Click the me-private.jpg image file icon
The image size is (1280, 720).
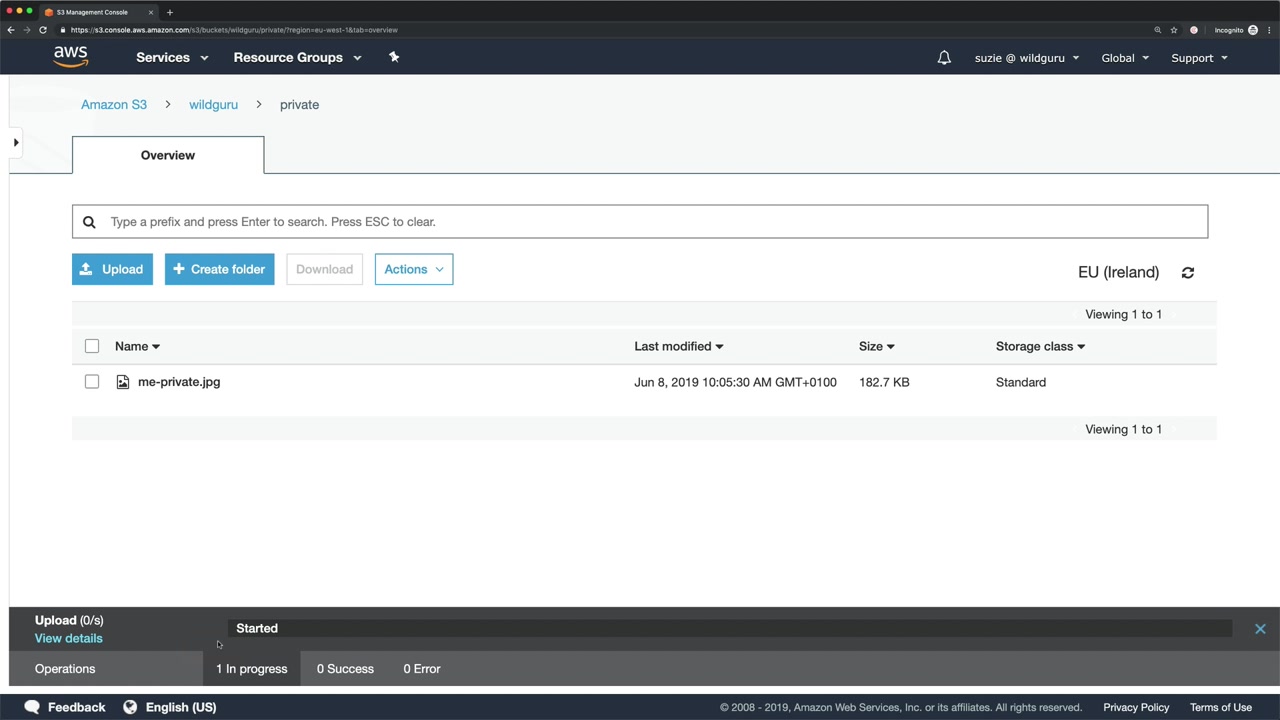(x=123, y=382)
